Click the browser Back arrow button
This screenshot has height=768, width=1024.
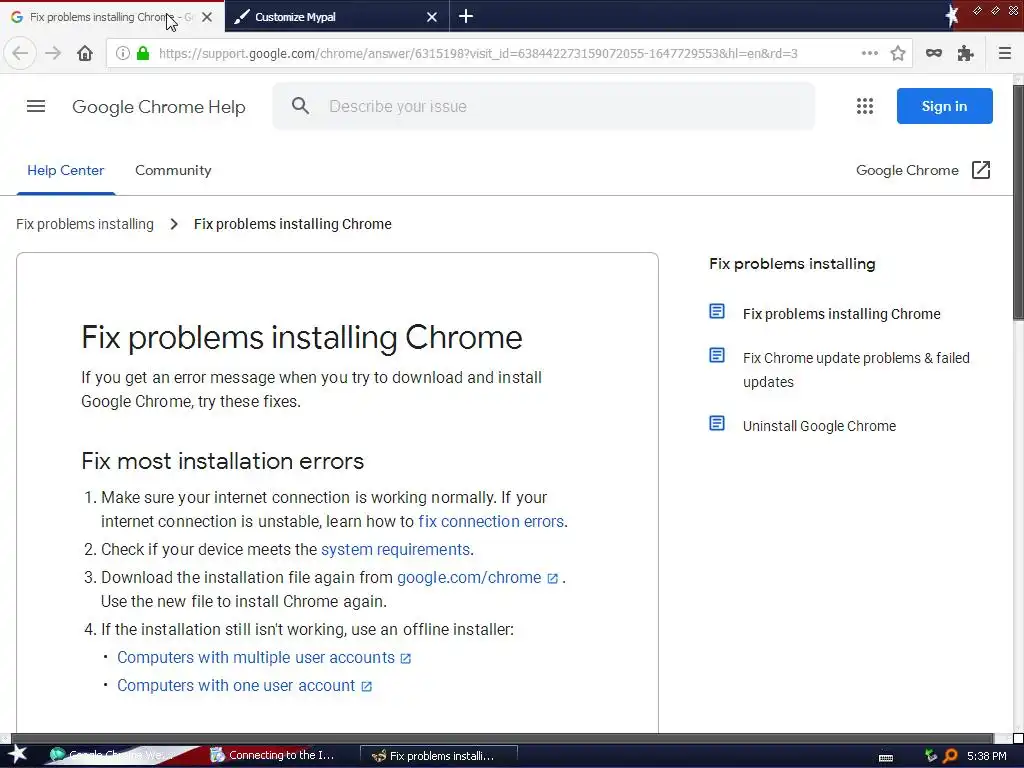click(20, 53)
